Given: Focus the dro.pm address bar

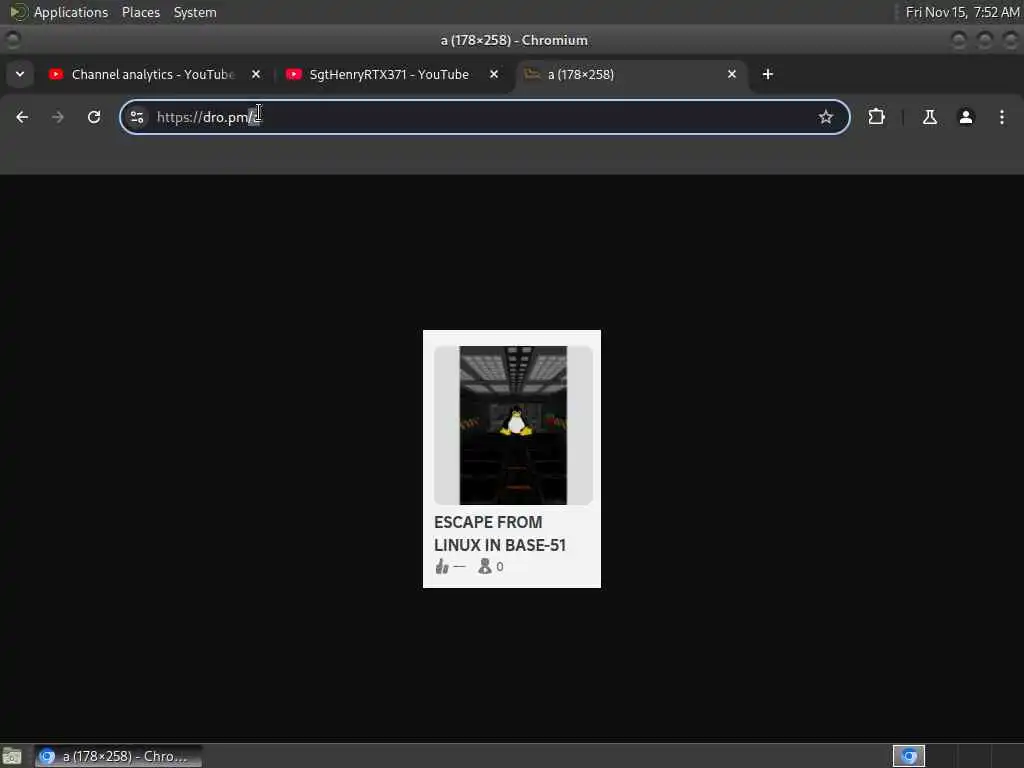Looking at the screenshot, I should 483,117.
